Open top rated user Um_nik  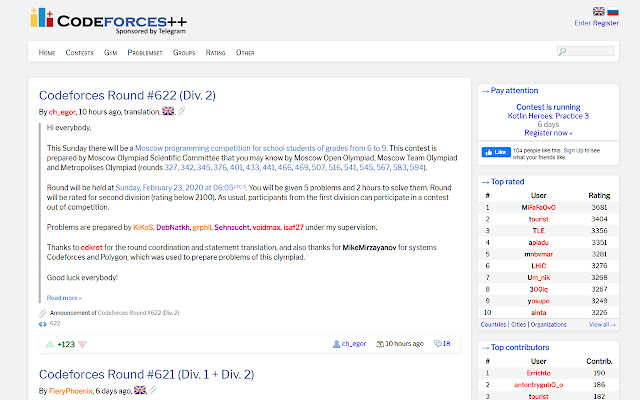pos(538,278)
